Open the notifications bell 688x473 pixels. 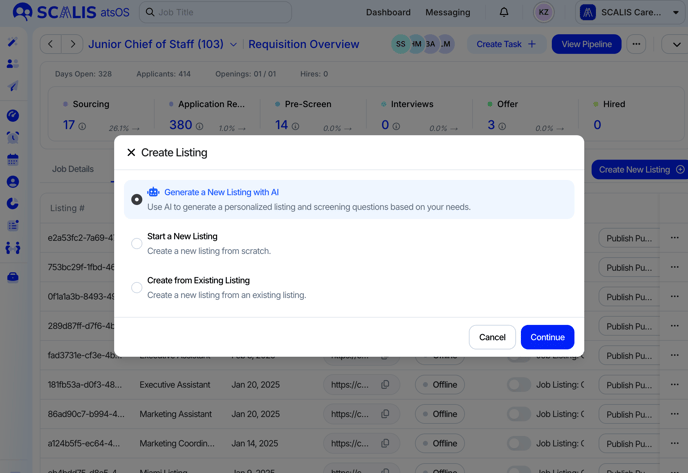coord(504,13)
